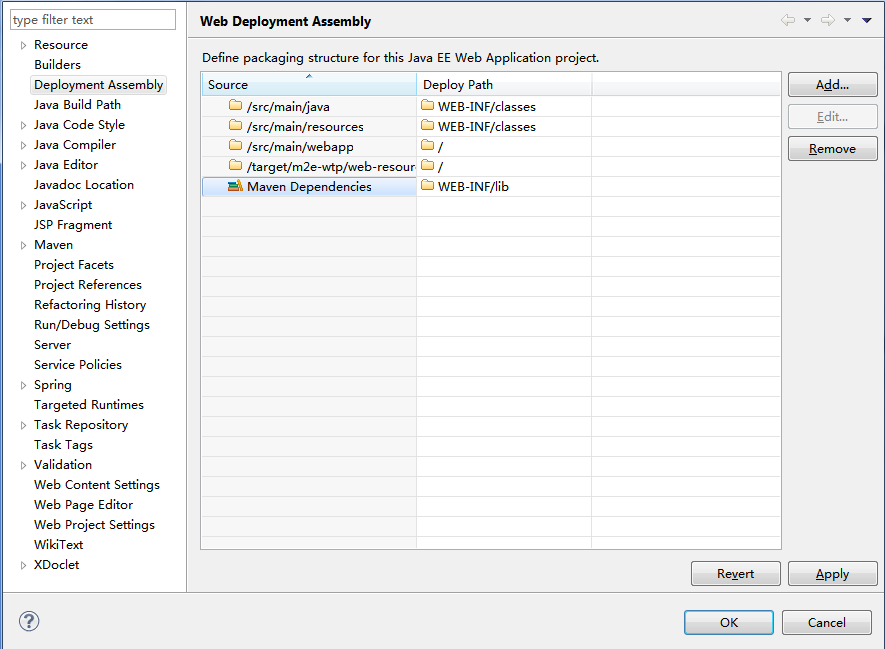The image size is (885, 649).
Task: Click the WEB-INF/lib deploy path folder icon
Action: 428,186
